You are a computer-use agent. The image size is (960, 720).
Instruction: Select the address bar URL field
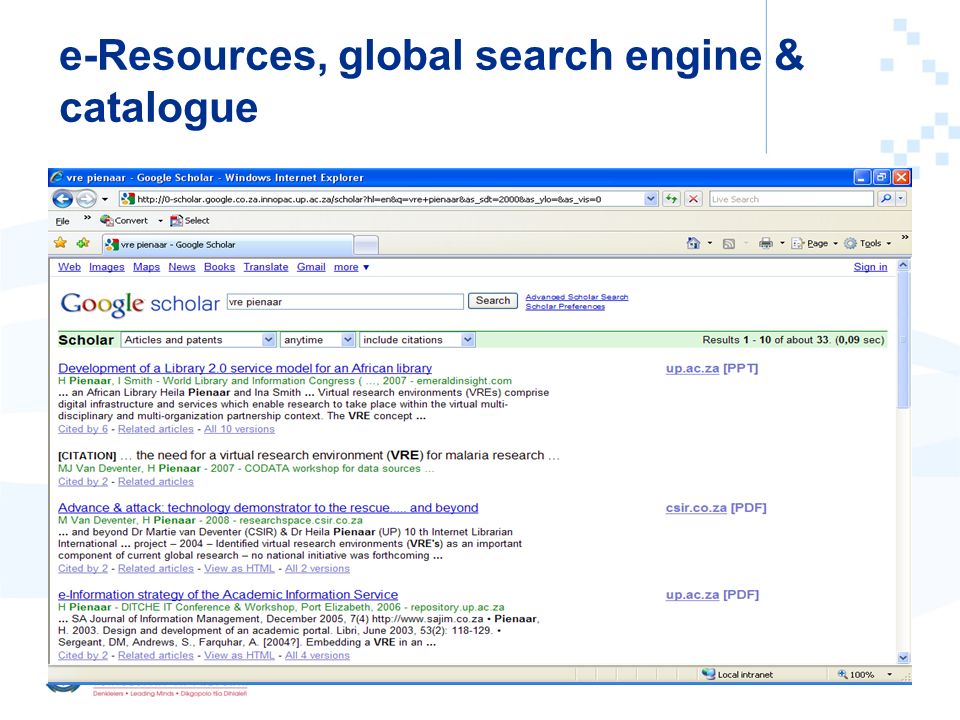pyautogui.click(x=382, y=199)
